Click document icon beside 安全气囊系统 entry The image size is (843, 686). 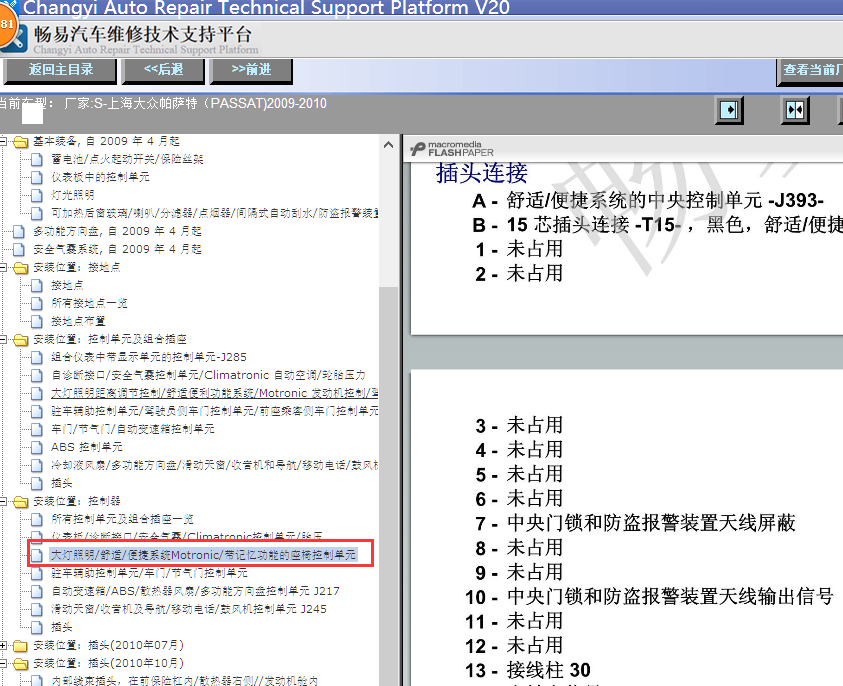(x=19, y=249)
